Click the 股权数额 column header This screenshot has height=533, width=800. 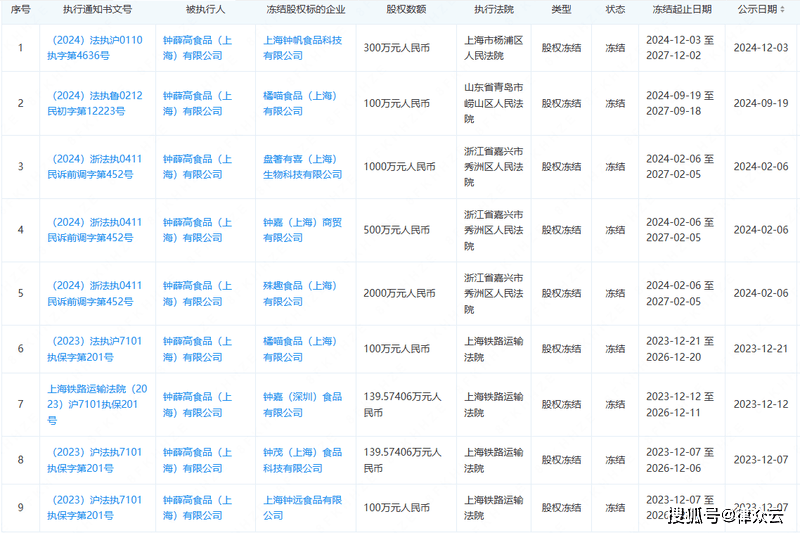406,9
